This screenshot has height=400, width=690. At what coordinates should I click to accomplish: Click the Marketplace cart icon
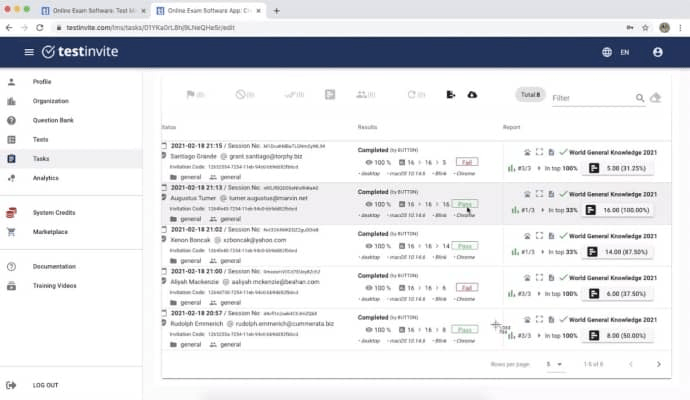click(x=11, y=232)
